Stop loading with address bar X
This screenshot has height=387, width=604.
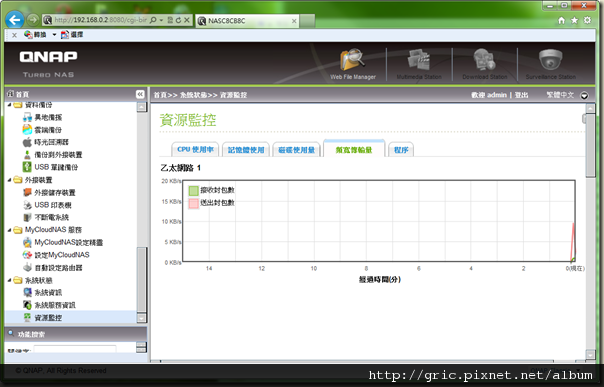pos(187,20)
